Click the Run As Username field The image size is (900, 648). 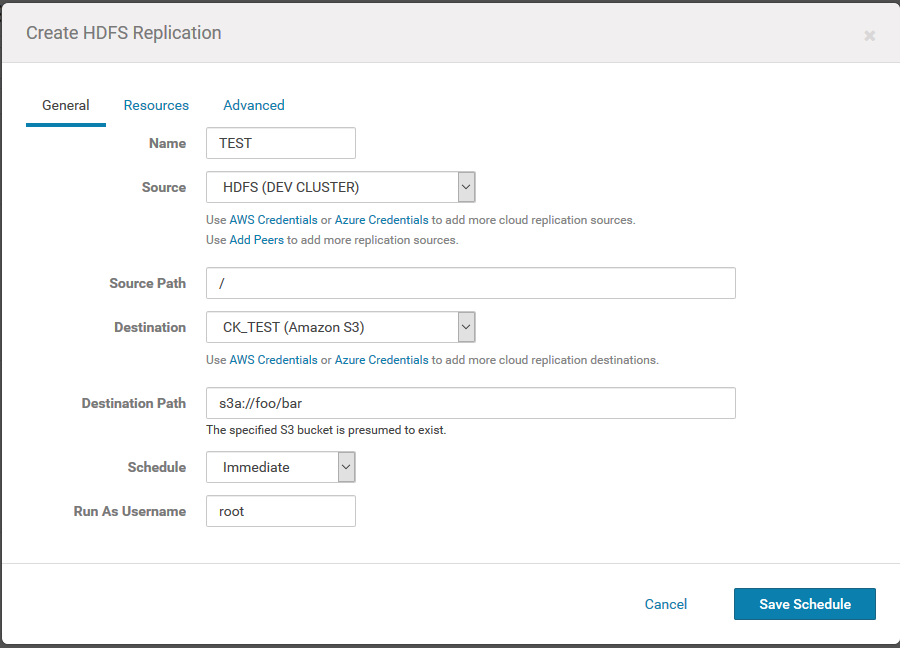pos(281,511)
